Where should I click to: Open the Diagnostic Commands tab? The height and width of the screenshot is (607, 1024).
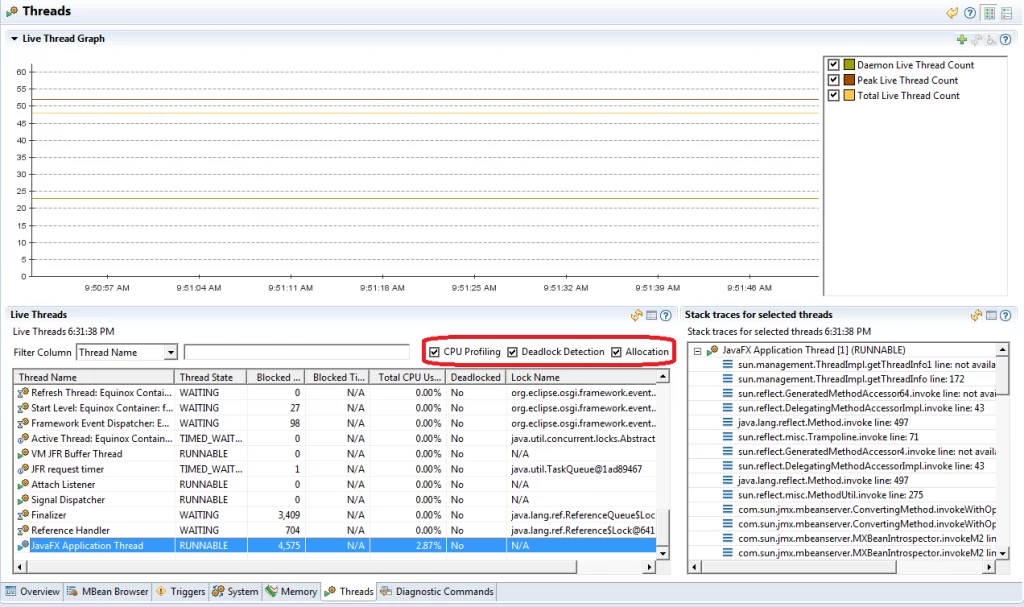pos(437,592)
